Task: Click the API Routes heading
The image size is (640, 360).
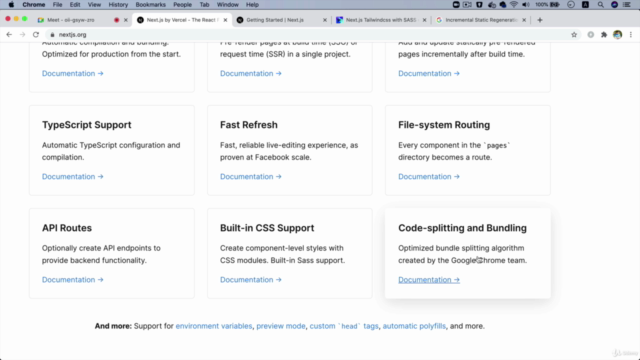Action: [67, 228]
